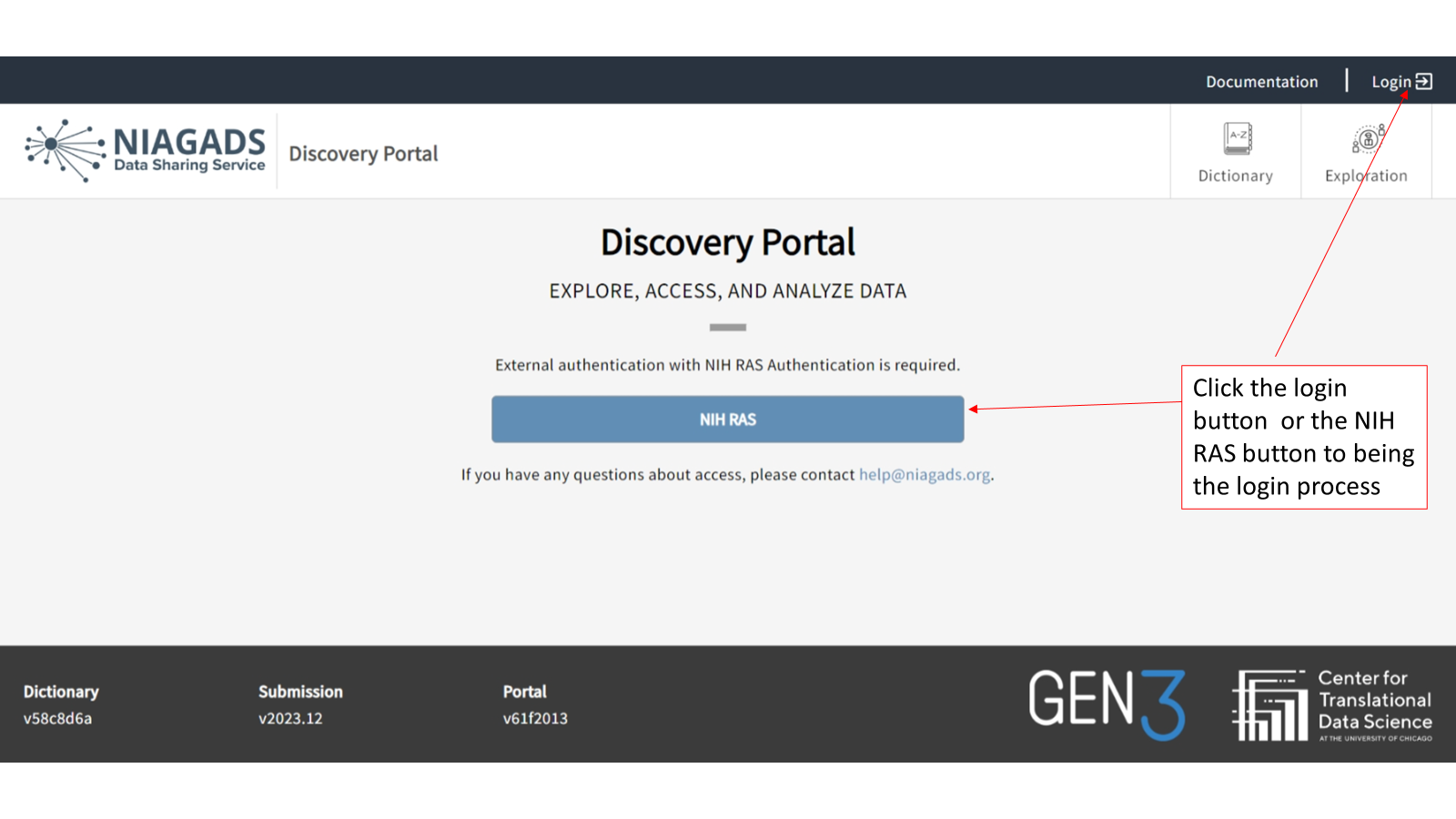Open the Exploration icon in navigation
Screen dimensions: 1456x819
1367,139
